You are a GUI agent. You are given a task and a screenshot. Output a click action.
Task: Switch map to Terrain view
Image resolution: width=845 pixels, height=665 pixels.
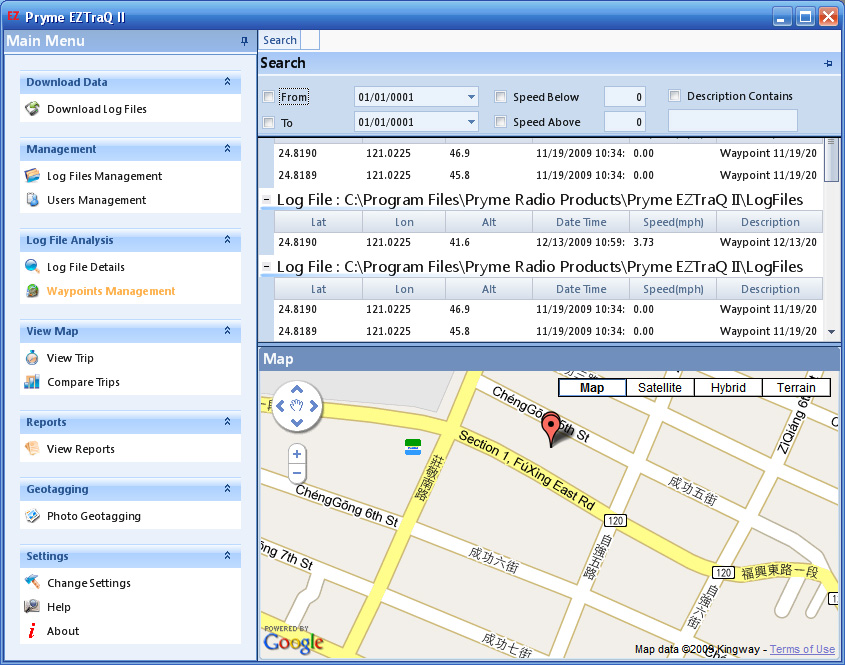(796, 387)
